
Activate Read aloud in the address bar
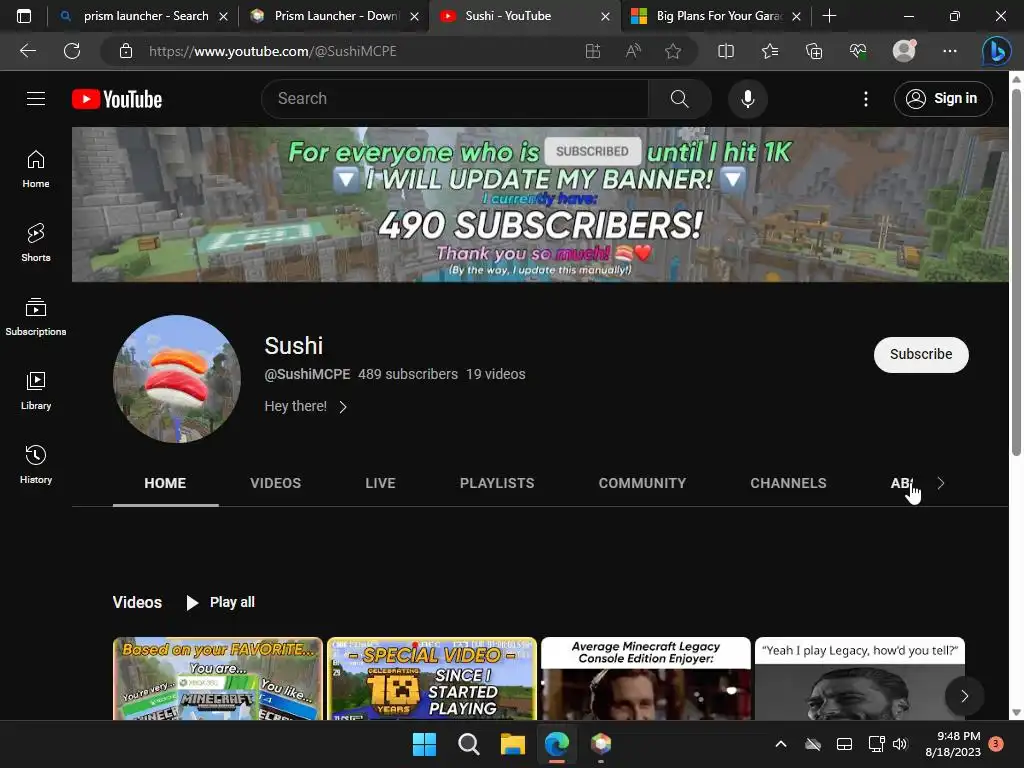[x=633, y=51]
